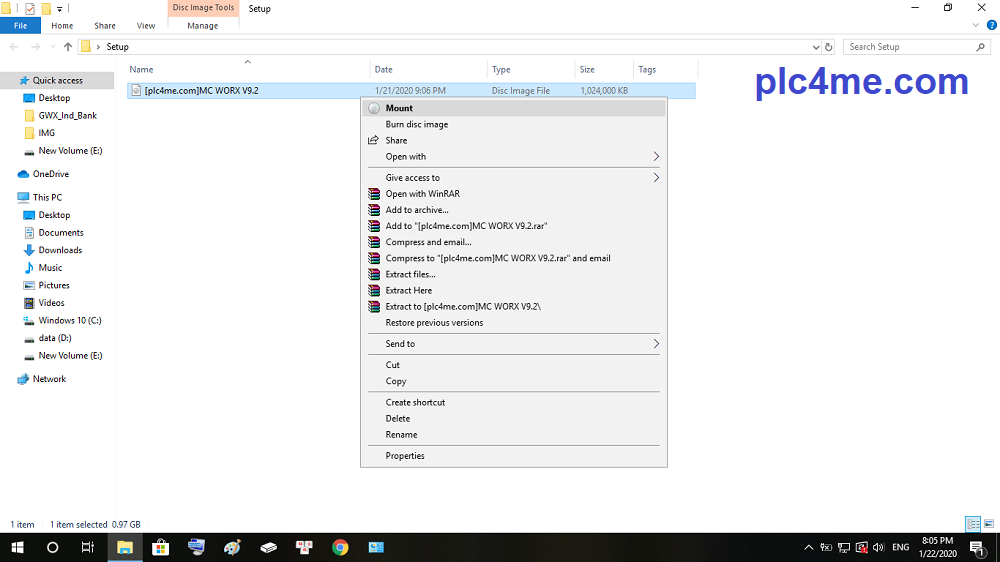This screenshot has width=1000, height=562.
Task: Click Delete in the context menu
Action: click(x=513, y=418)
